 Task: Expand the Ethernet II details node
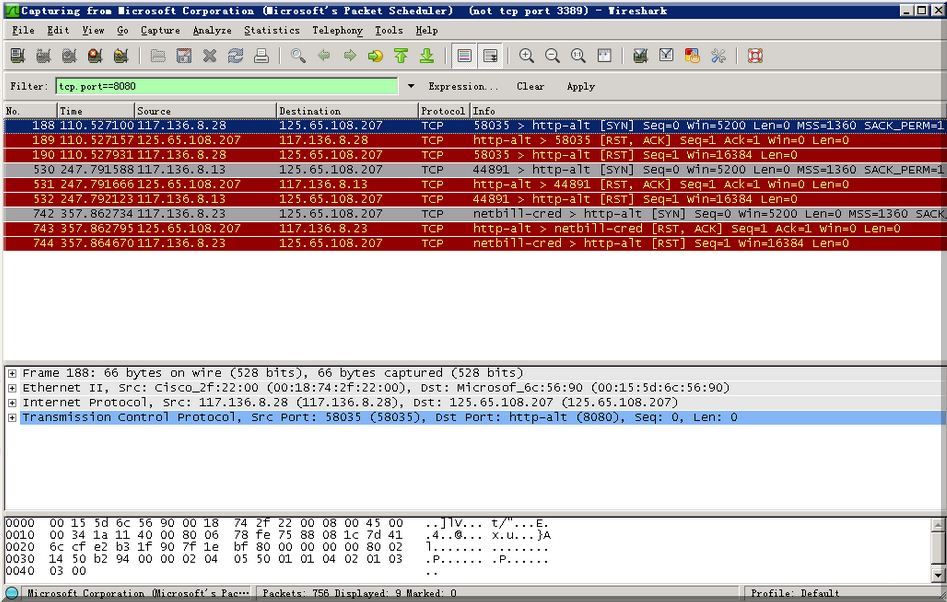point(12,388)
